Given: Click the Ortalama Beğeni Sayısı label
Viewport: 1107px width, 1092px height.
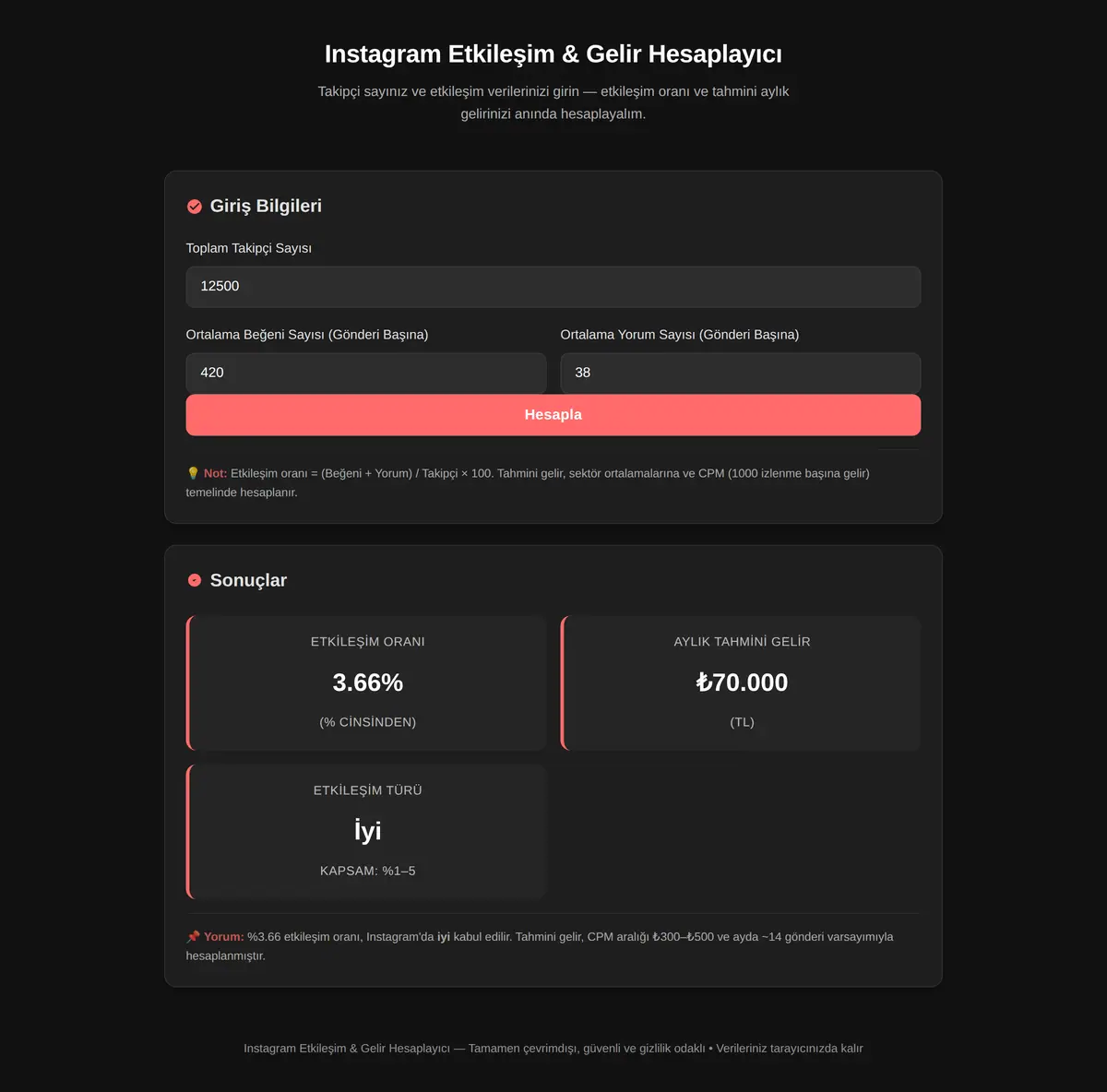Looking at the screenshot, I should 307,335.
